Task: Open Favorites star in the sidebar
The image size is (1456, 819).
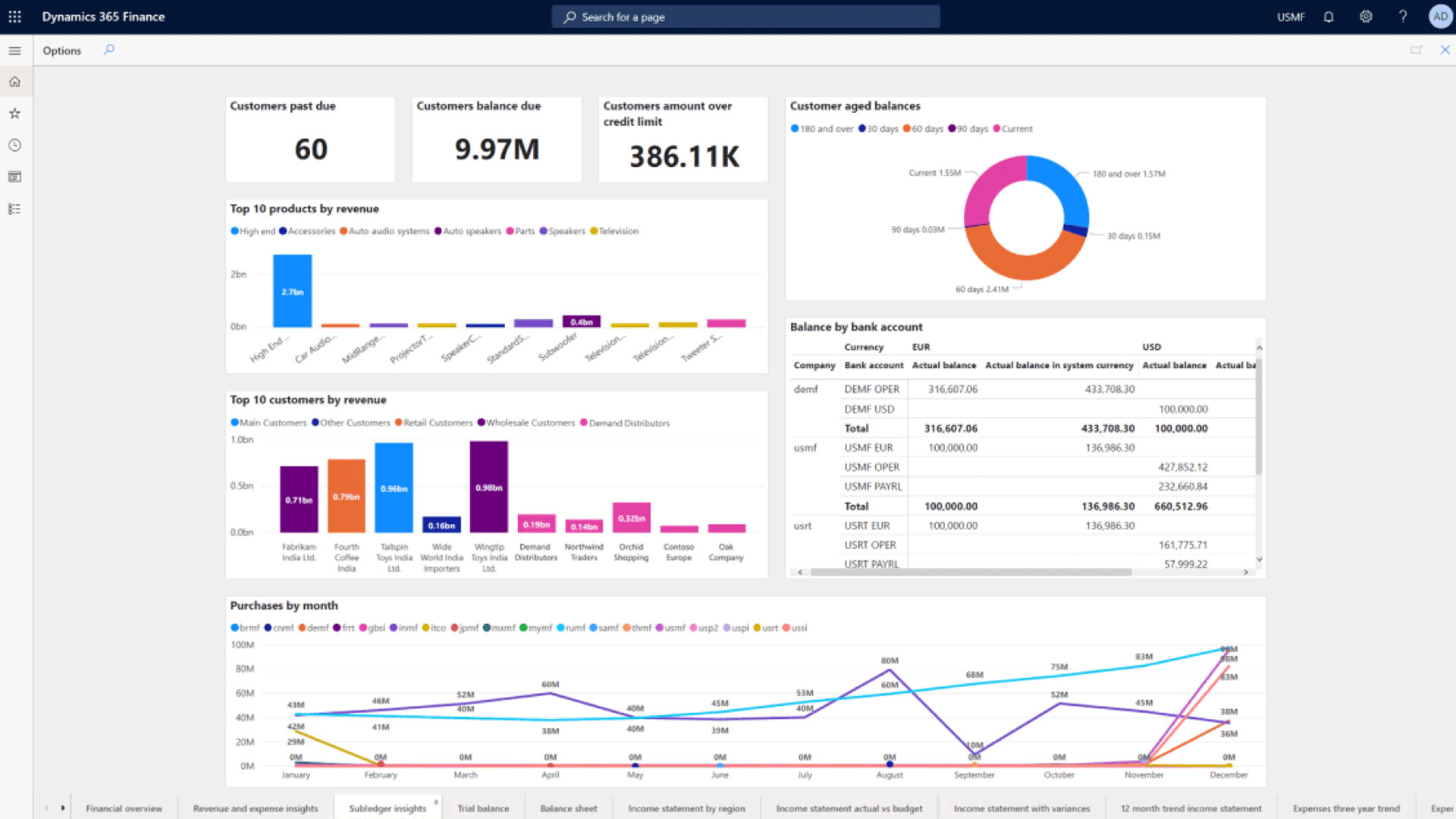Action: pyautogui.click(x=14, y=113)
